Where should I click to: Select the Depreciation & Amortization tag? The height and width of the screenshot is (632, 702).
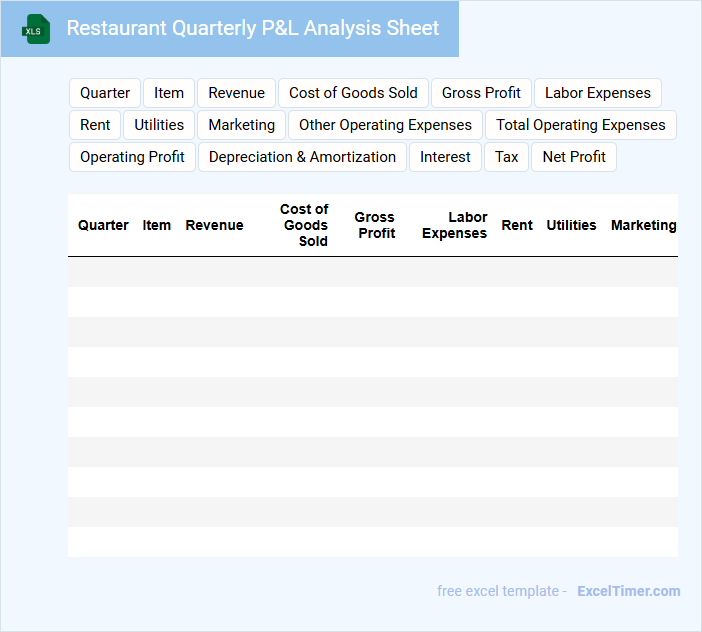coord(302,157)
